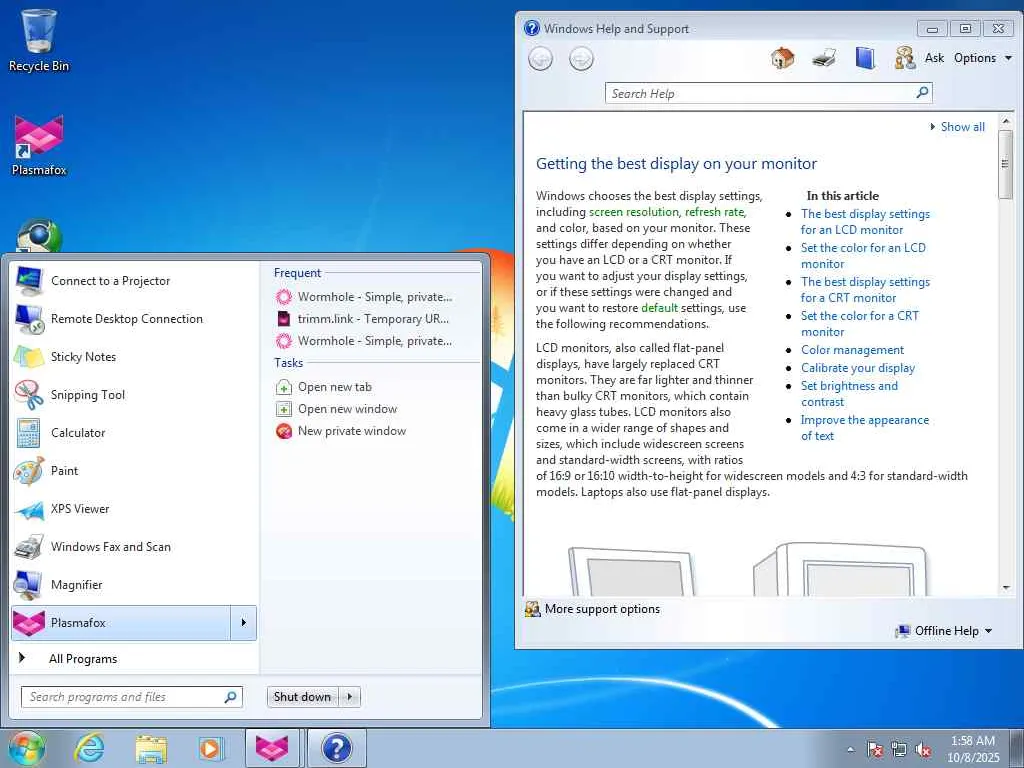This screenshot has width=1024, height=768.
Task: Print the help topic via printer icon
Action: [x=824, y=58]
